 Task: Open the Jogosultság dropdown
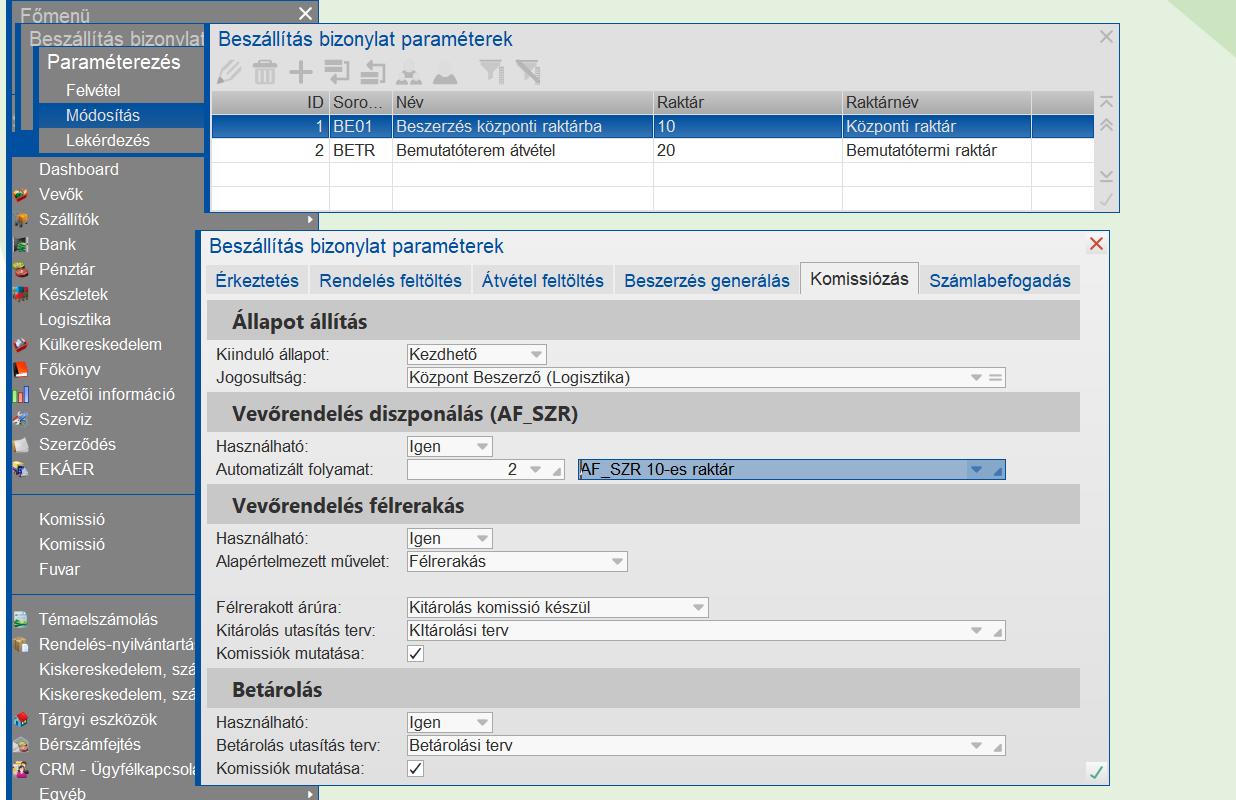pos(976,378)
